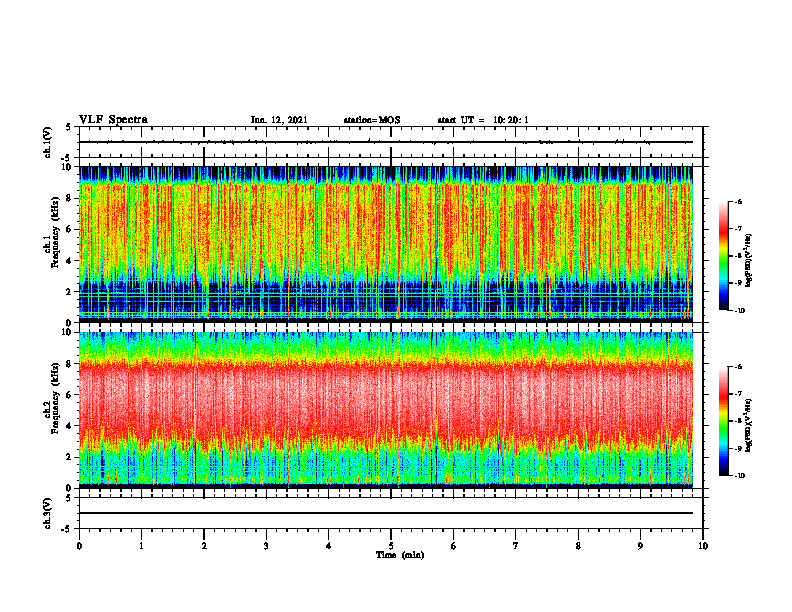Screen dimensions: 792x612
Task: Click the '2' tick on ch.1 frequency axis
Action: [69, 292]
